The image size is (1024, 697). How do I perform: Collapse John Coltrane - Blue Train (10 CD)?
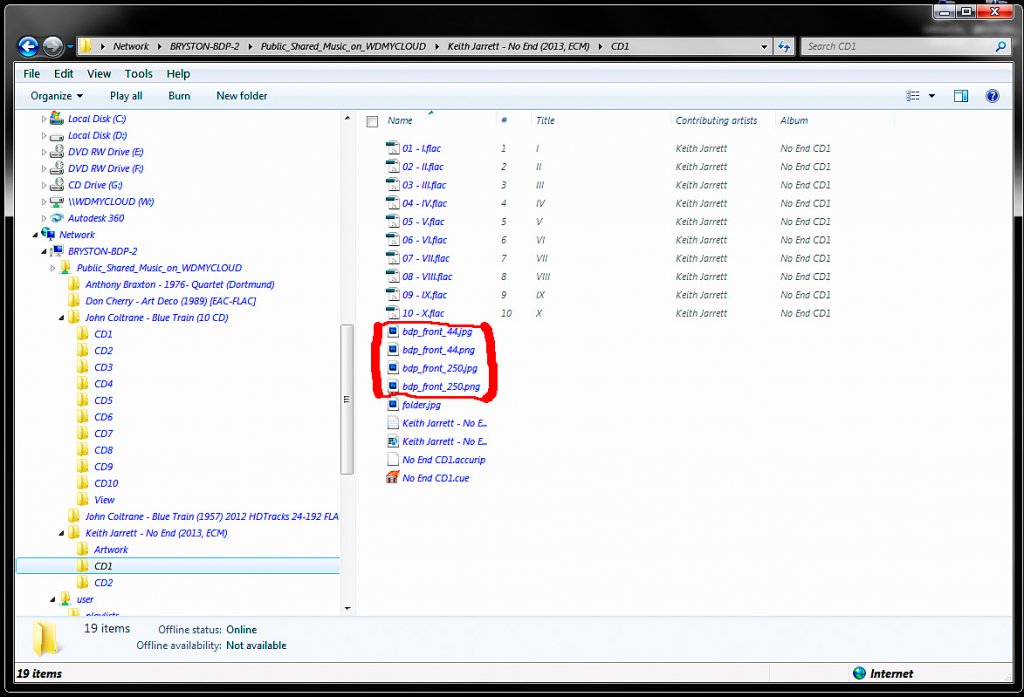(61, 318)
